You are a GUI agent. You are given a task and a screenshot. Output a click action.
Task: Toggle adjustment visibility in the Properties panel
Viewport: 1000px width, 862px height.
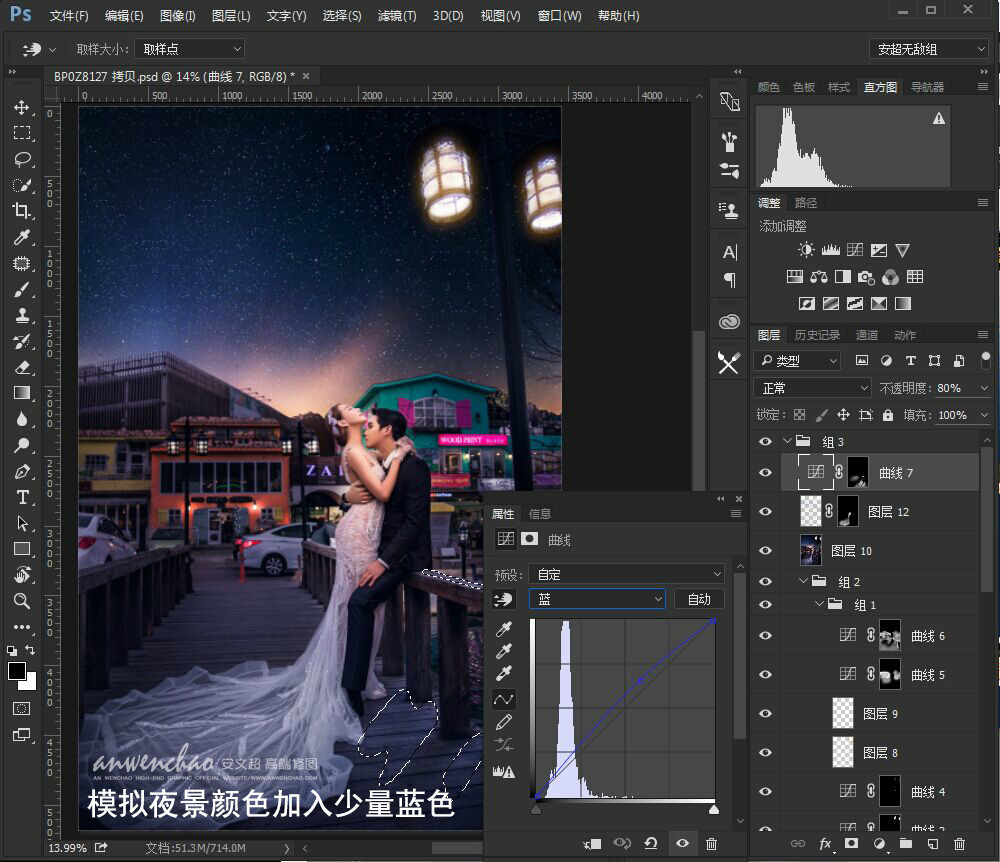click(x=682, y=844)
